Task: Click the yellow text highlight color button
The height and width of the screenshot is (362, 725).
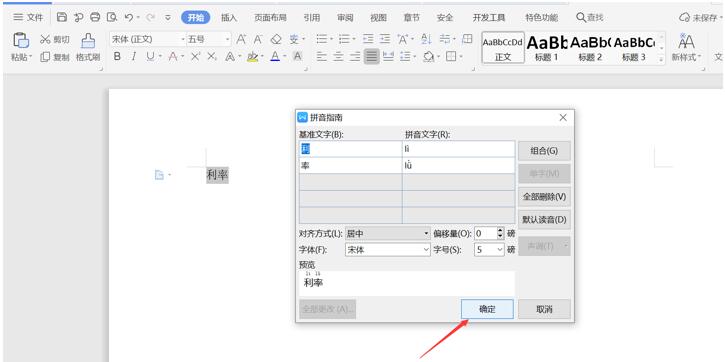Action: [x=252, y=56]
